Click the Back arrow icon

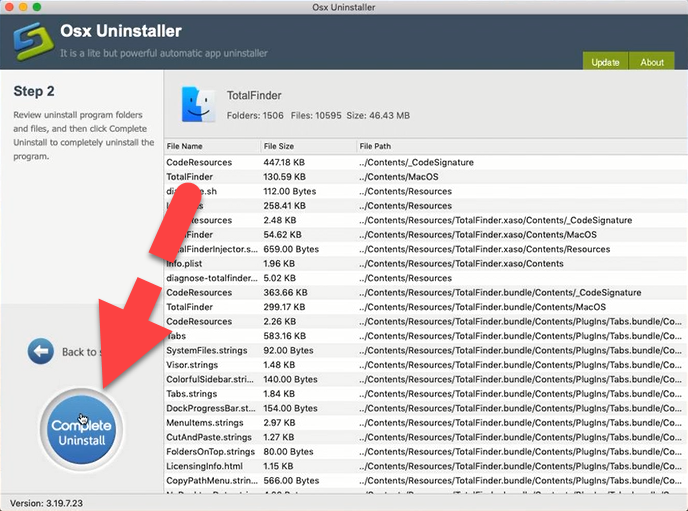(41, 351)
